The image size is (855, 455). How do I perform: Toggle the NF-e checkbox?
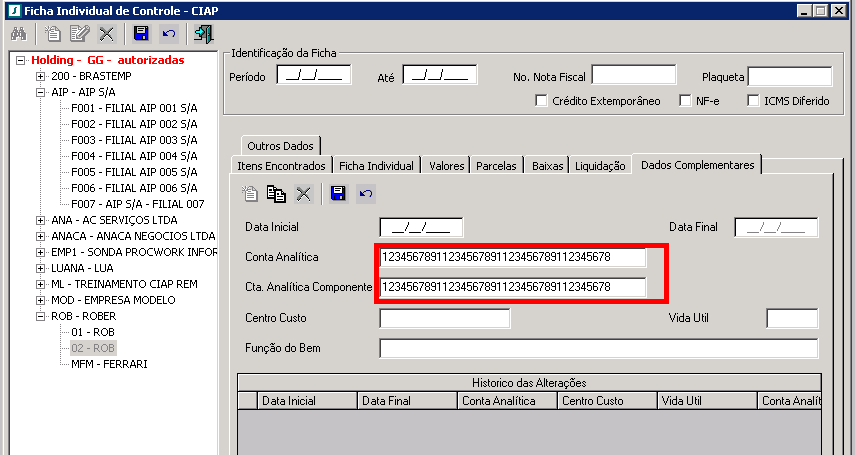point(685,101)
